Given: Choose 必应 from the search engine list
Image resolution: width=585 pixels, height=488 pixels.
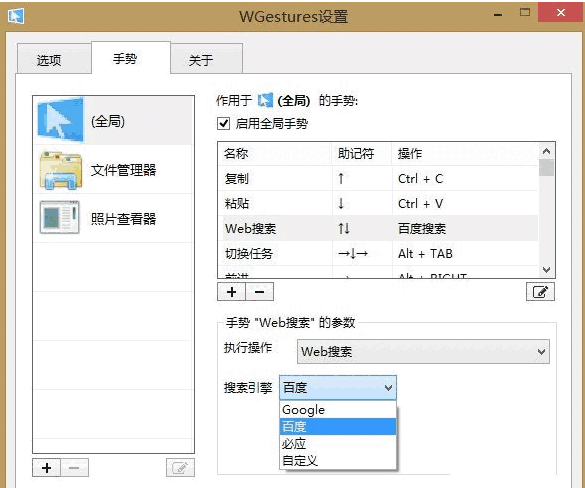Looking at the screenshot, I should coord(338,444).
